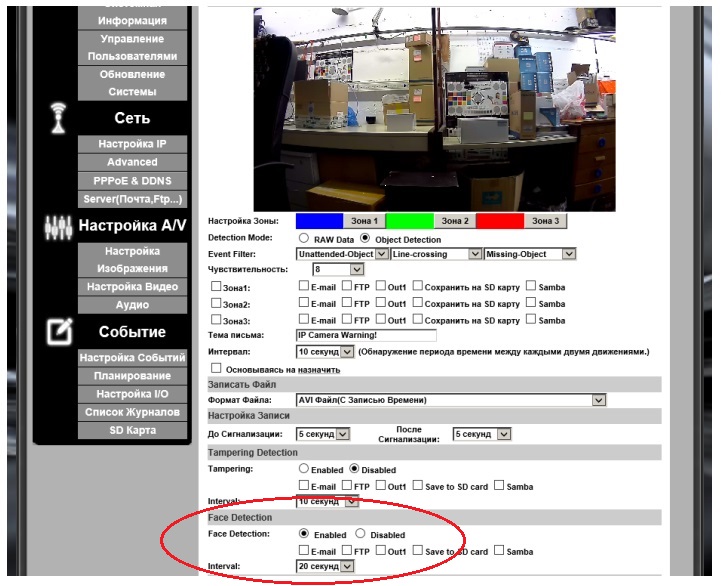
Task: Open the До Сигнализации dropdown
Action: (x=323, y=434)
